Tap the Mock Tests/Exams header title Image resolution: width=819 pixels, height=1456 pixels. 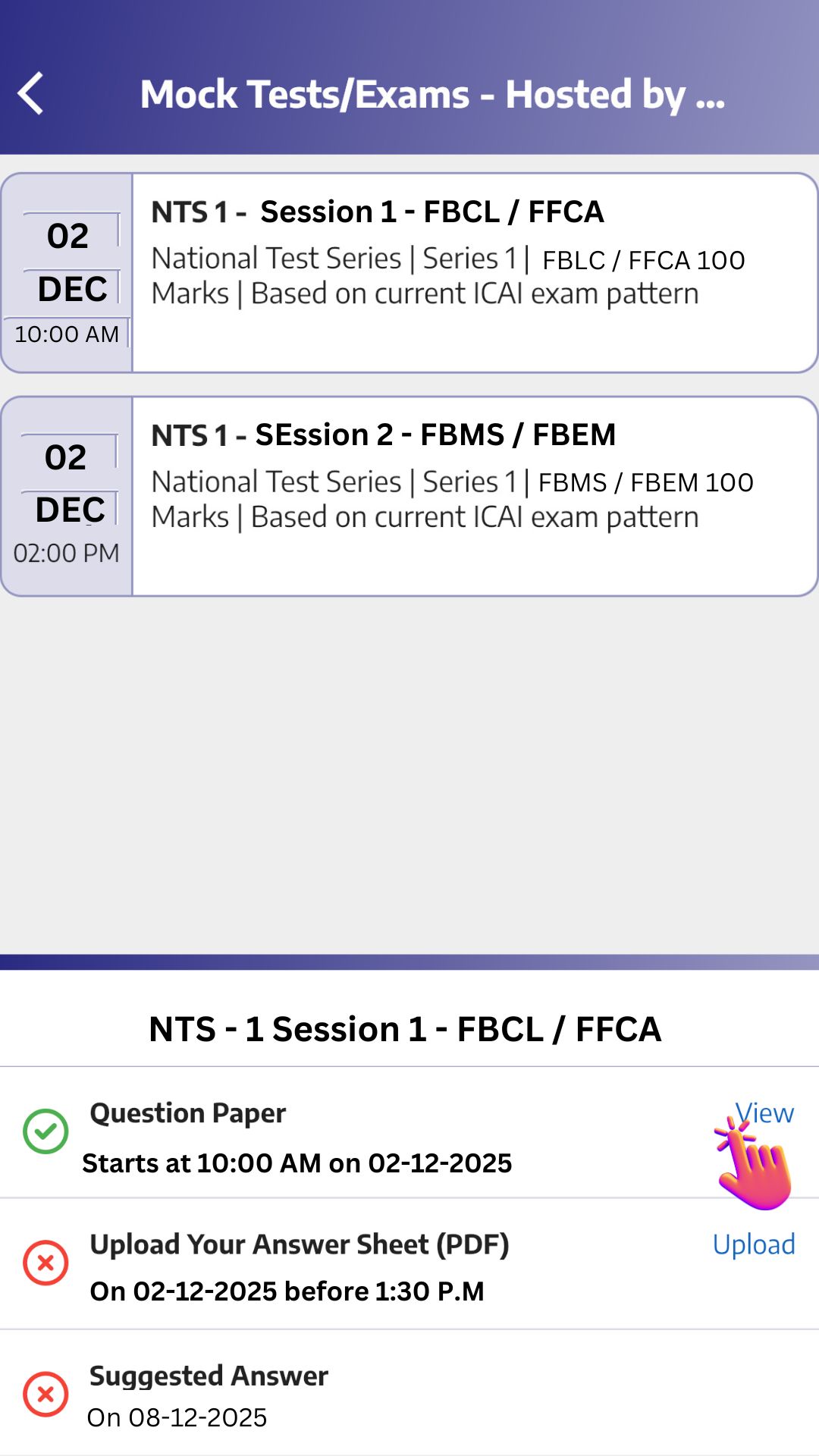point(432,95)
